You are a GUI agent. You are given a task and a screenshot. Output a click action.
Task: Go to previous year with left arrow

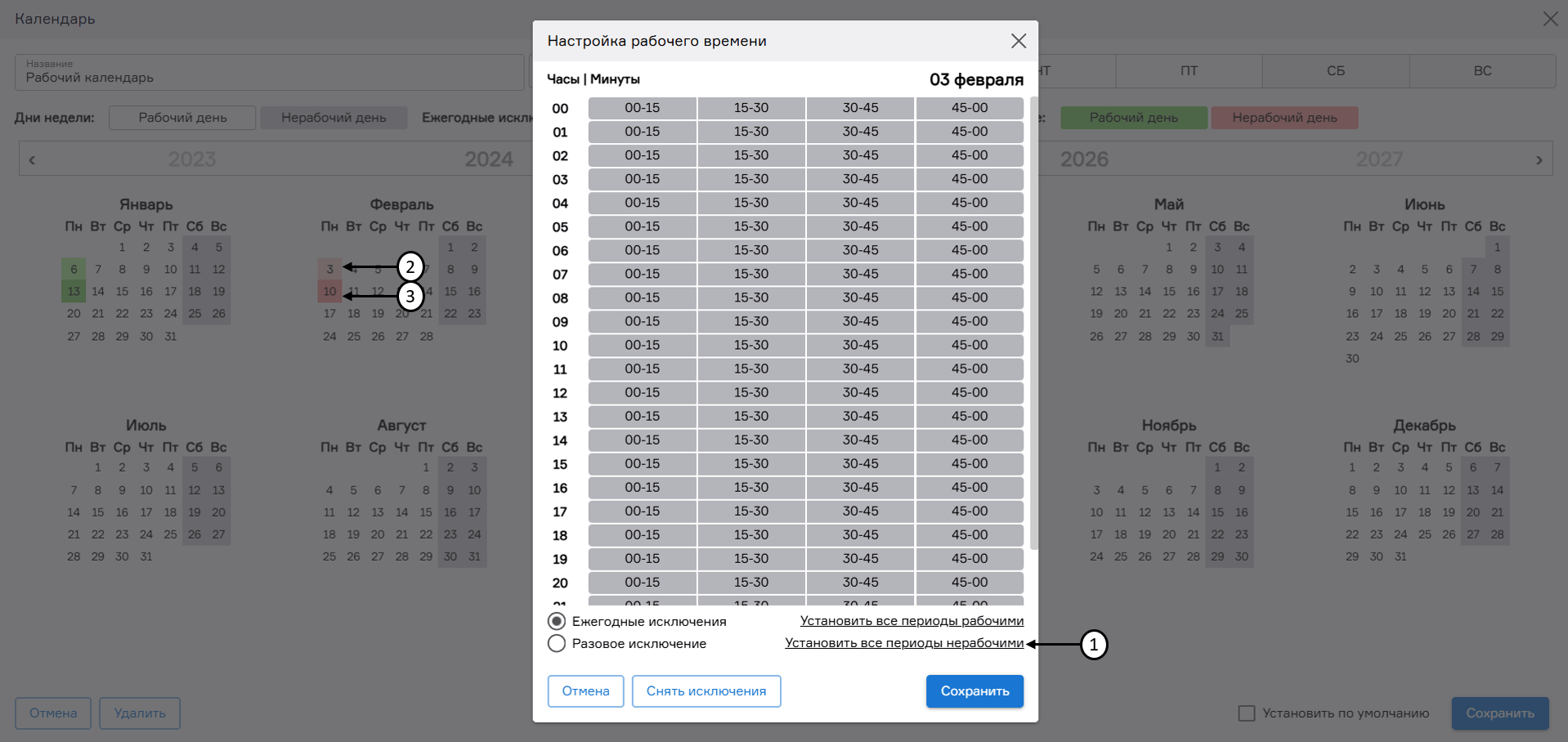32,160
